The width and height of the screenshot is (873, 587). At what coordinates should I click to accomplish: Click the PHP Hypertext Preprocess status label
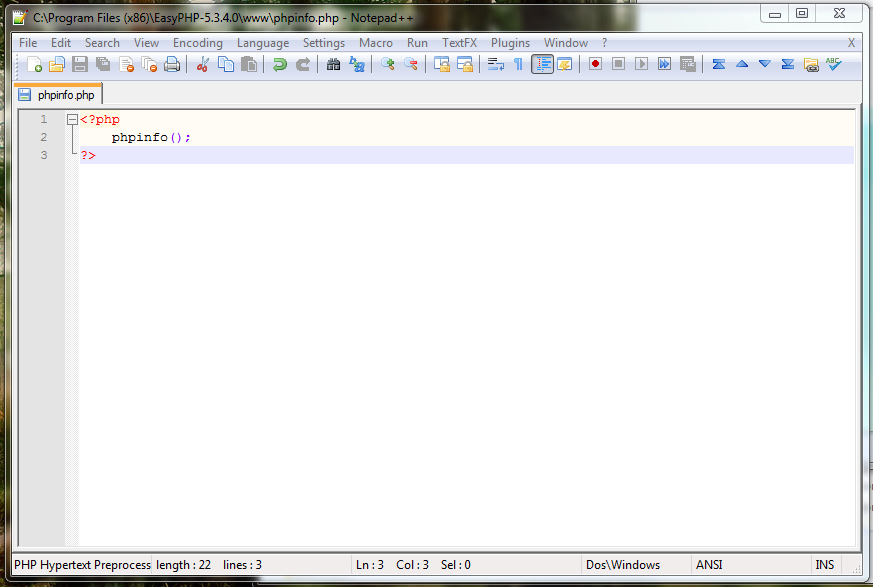click(82, 565)
